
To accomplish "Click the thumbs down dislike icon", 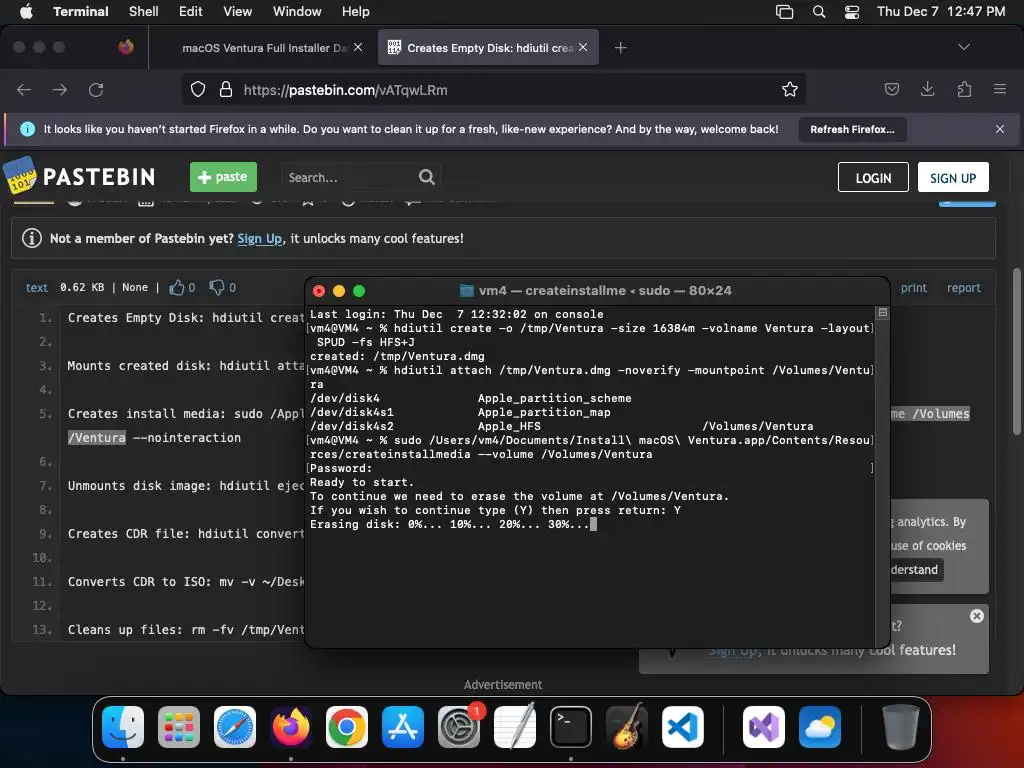I will pos(217,287).
